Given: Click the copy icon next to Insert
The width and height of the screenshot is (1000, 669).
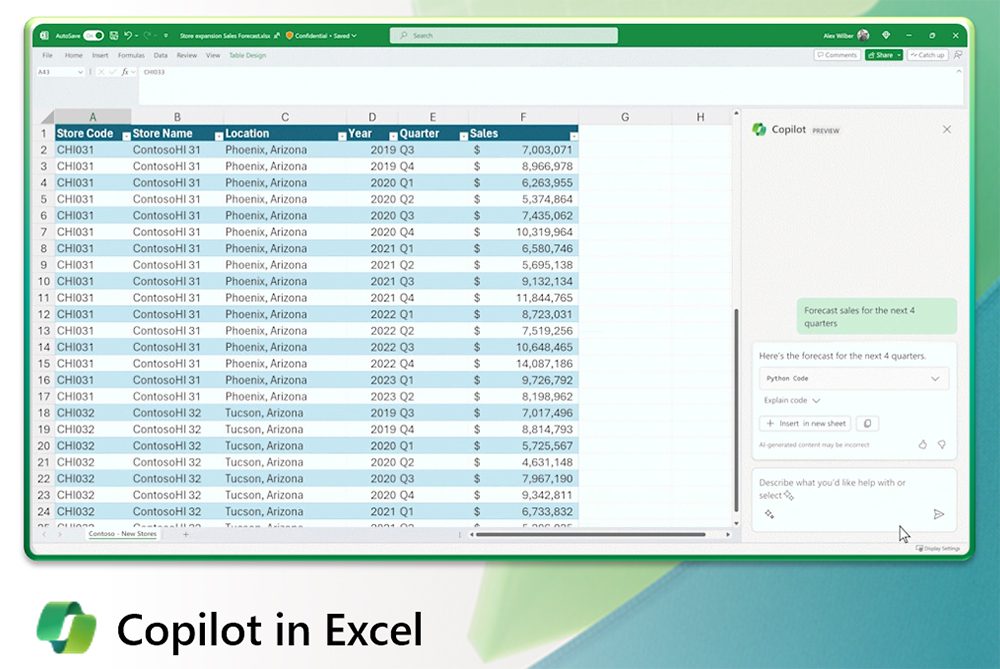Looking at the screenshot, I should (x=867, y=423).
